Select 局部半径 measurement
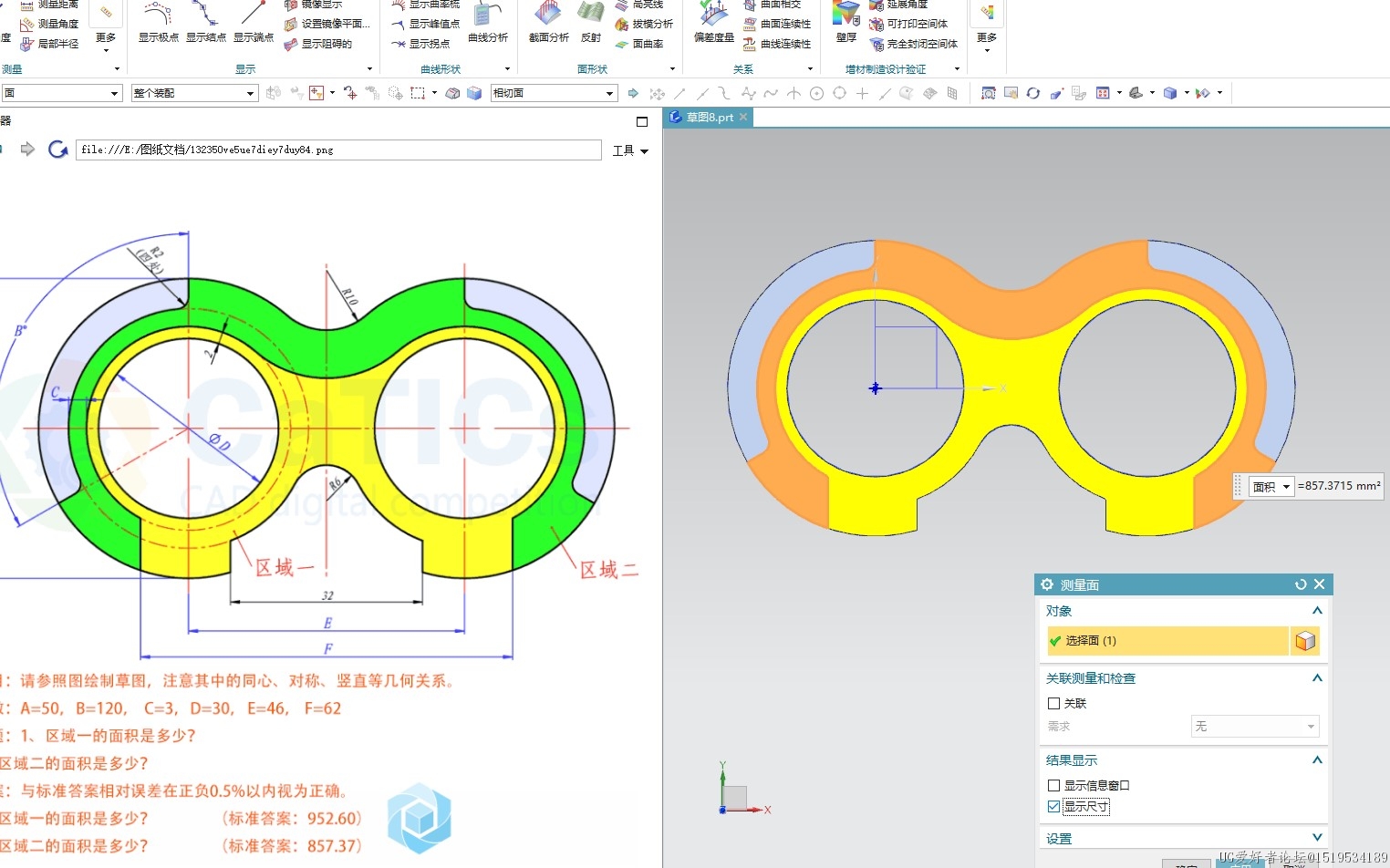This screenshot has height=868, width=1390. 48,44
